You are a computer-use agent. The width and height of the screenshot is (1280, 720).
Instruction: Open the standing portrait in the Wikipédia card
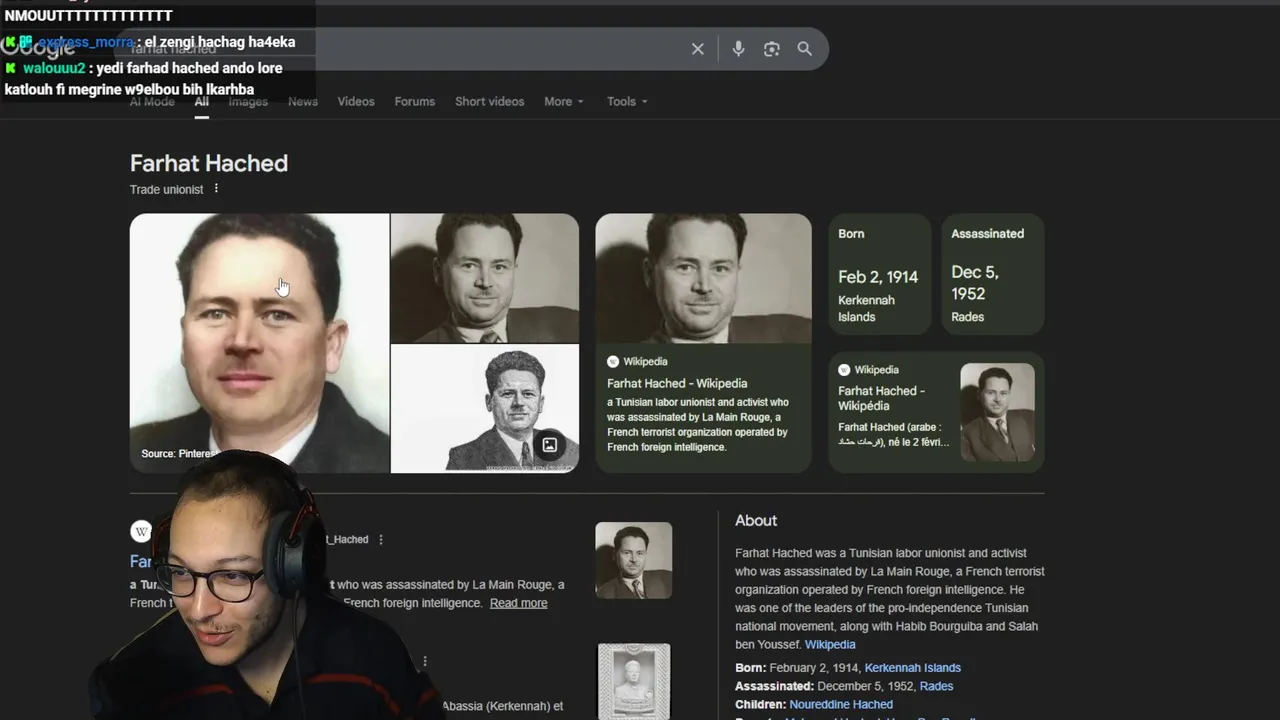tap(997, 412)
